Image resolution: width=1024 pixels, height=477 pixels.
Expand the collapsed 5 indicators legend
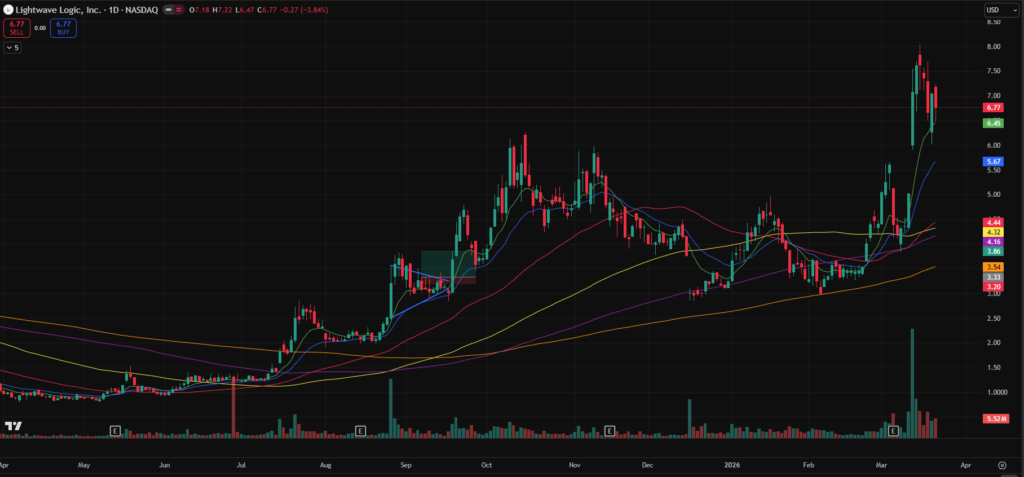tap(12, 47)
